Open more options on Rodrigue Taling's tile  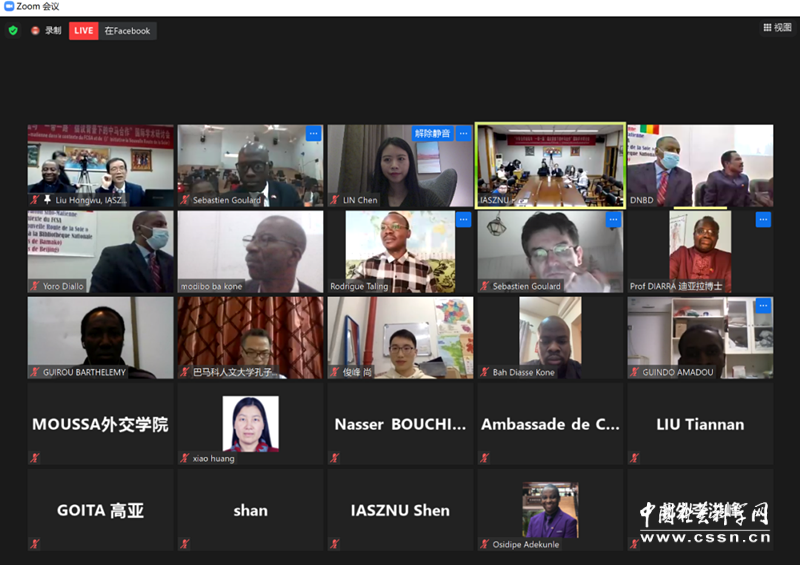463,220
